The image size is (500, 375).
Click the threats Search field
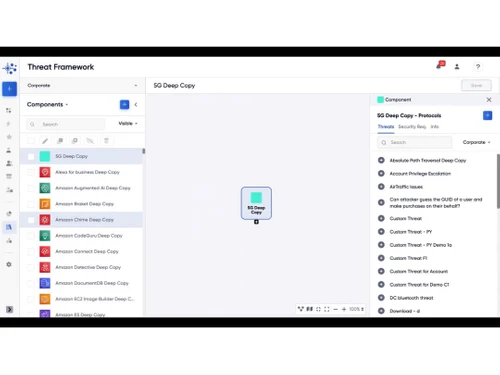click(x=415, y=142)
